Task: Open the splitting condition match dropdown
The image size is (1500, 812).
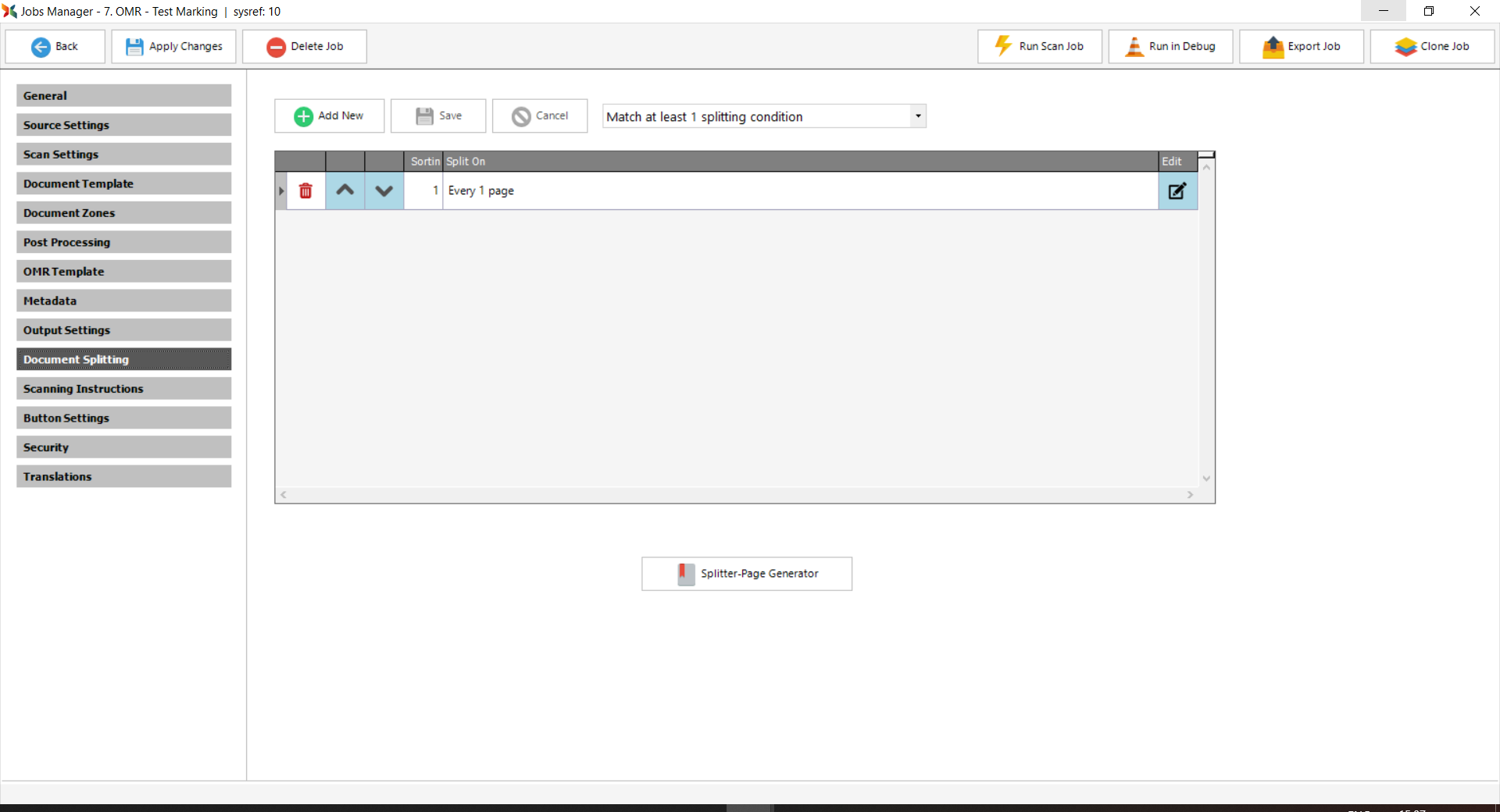Action: click(x=918, y=116)
